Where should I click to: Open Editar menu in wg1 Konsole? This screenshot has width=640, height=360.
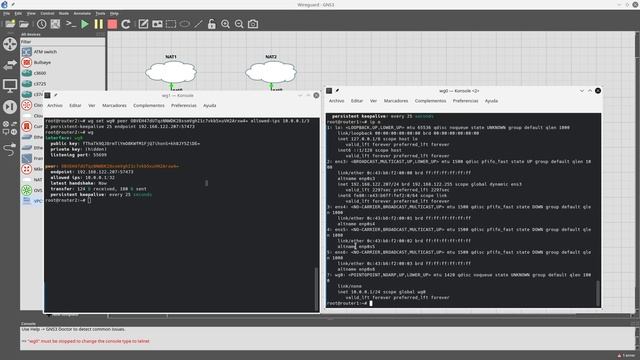click(75, 105)
